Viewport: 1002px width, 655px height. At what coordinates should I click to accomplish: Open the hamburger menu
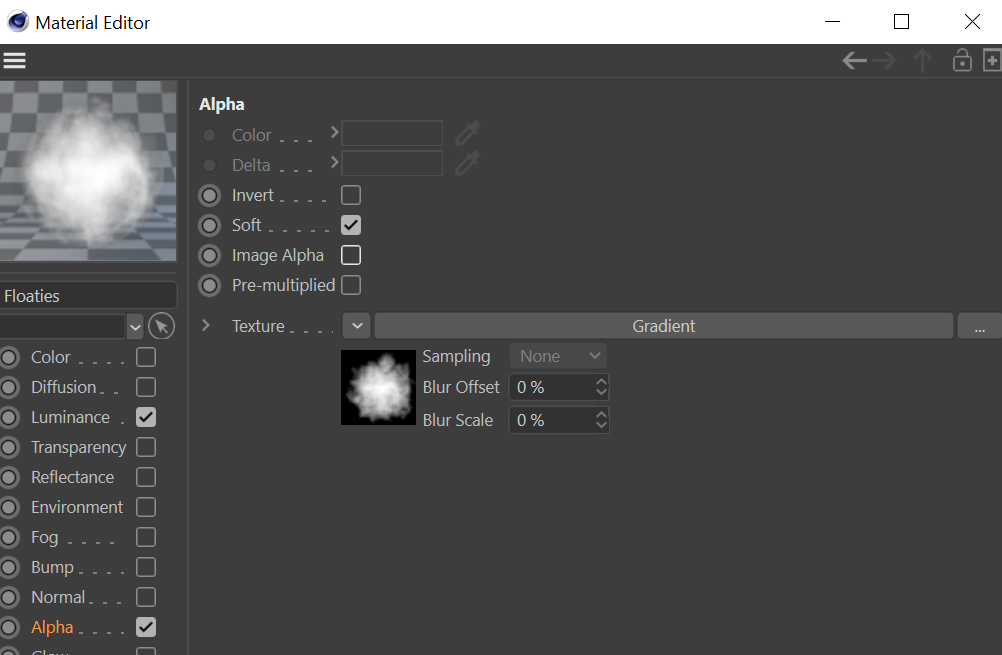click(14, 61)
